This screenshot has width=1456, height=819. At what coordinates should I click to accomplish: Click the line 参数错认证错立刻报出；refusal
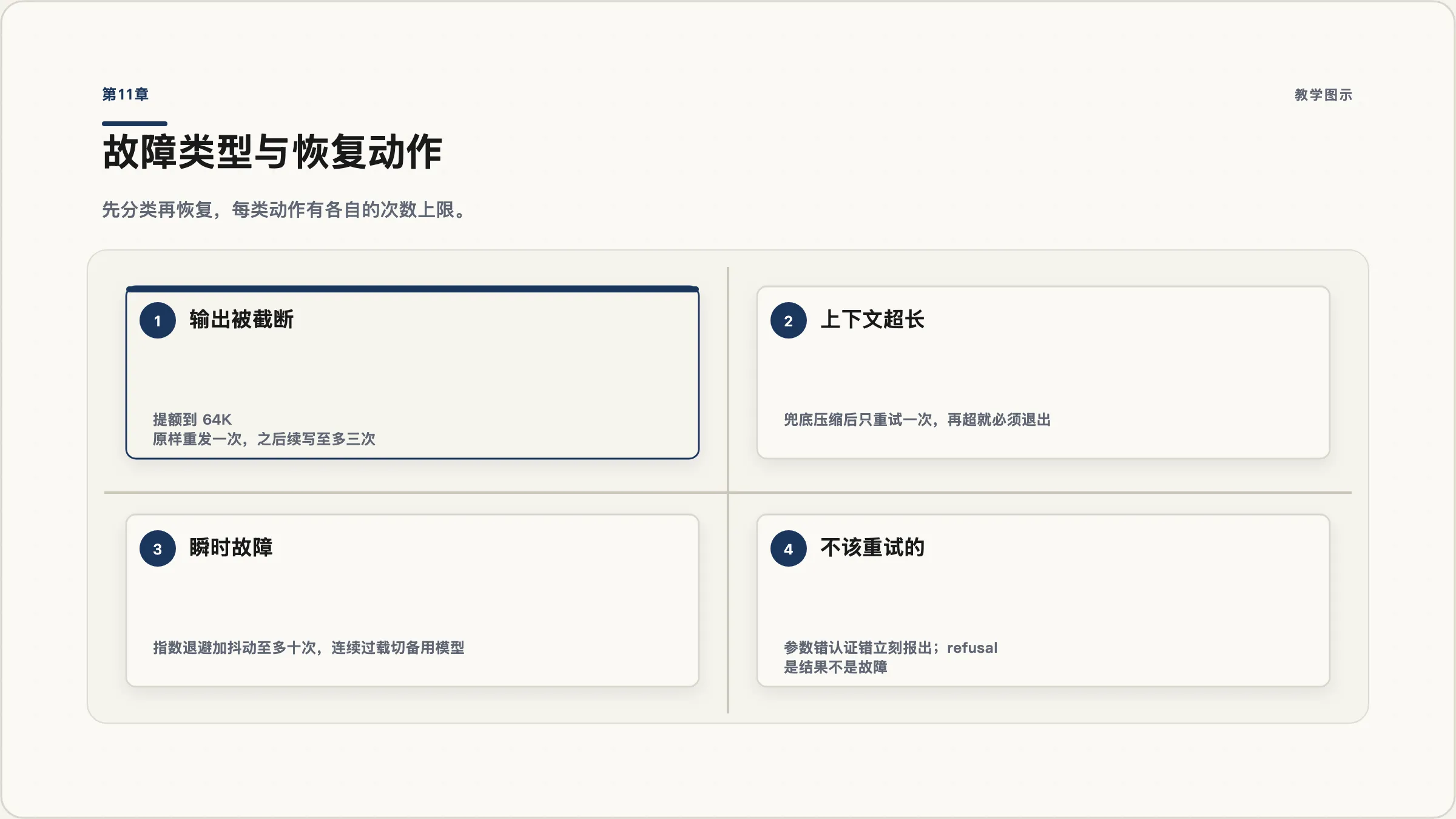(x=891, y=647)
